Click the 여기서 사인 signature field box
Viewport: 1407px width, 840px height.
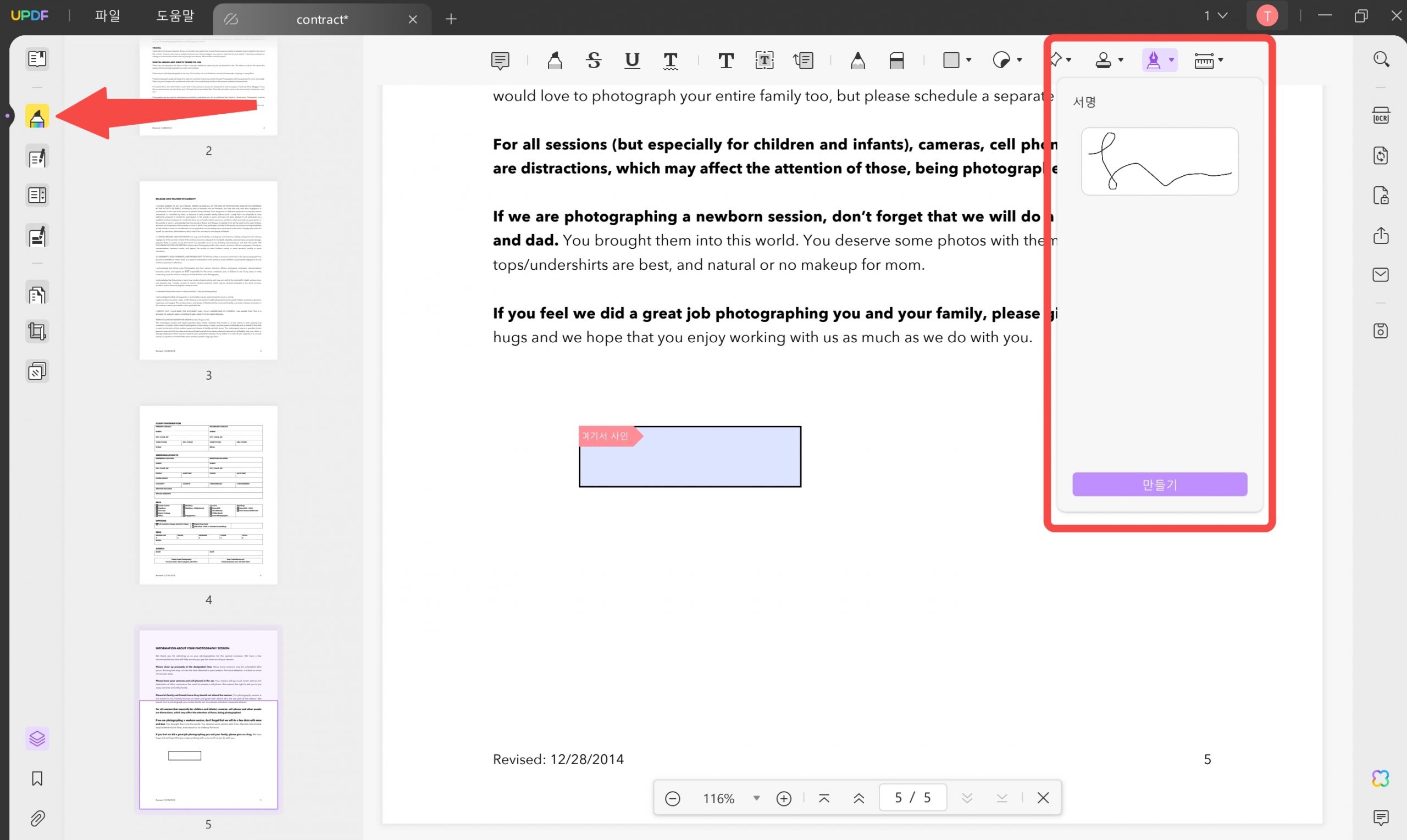[690, 456]
